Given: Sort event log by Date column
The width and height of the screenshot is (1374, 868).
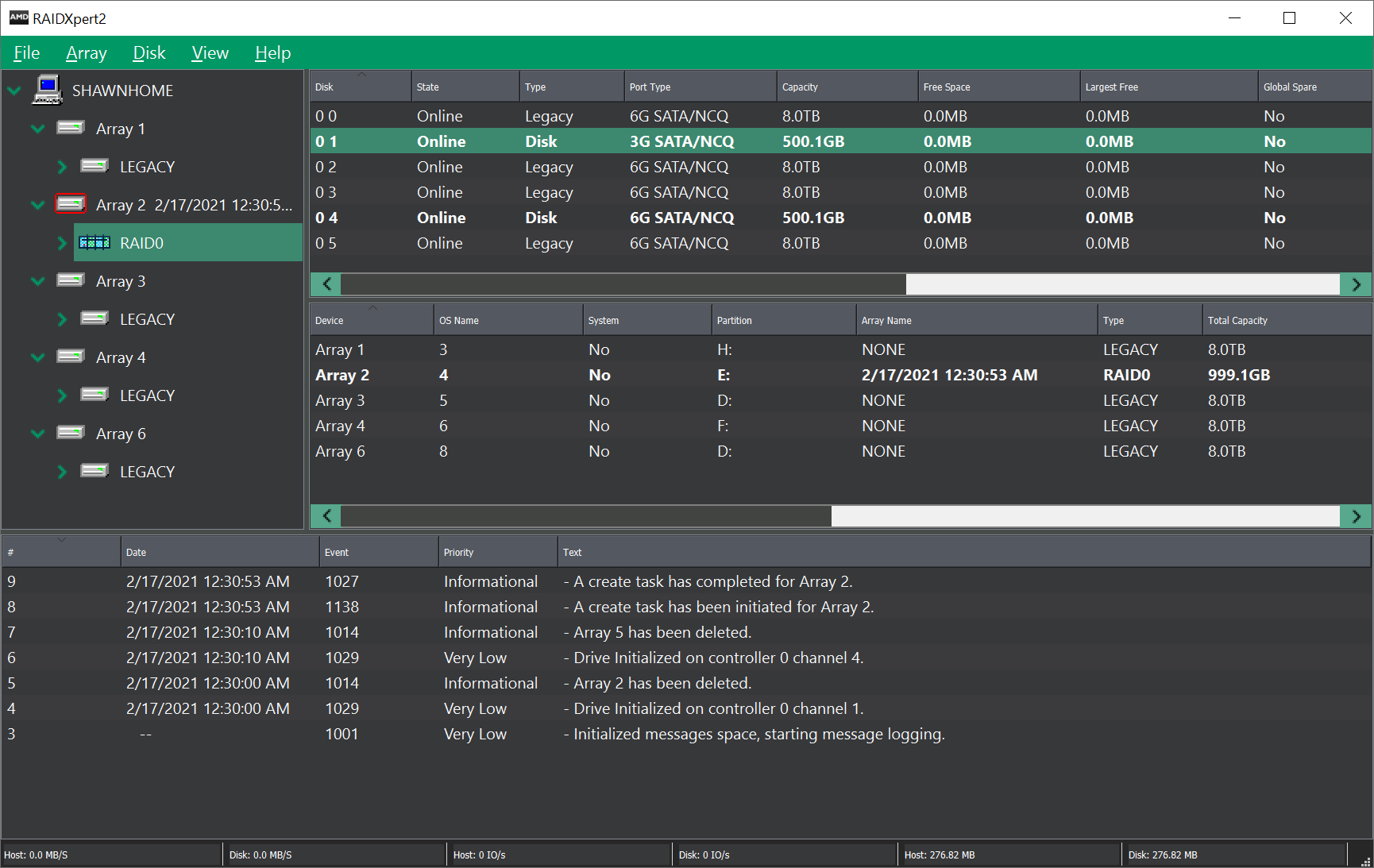Looking at the screenshot, I should 220,552.
